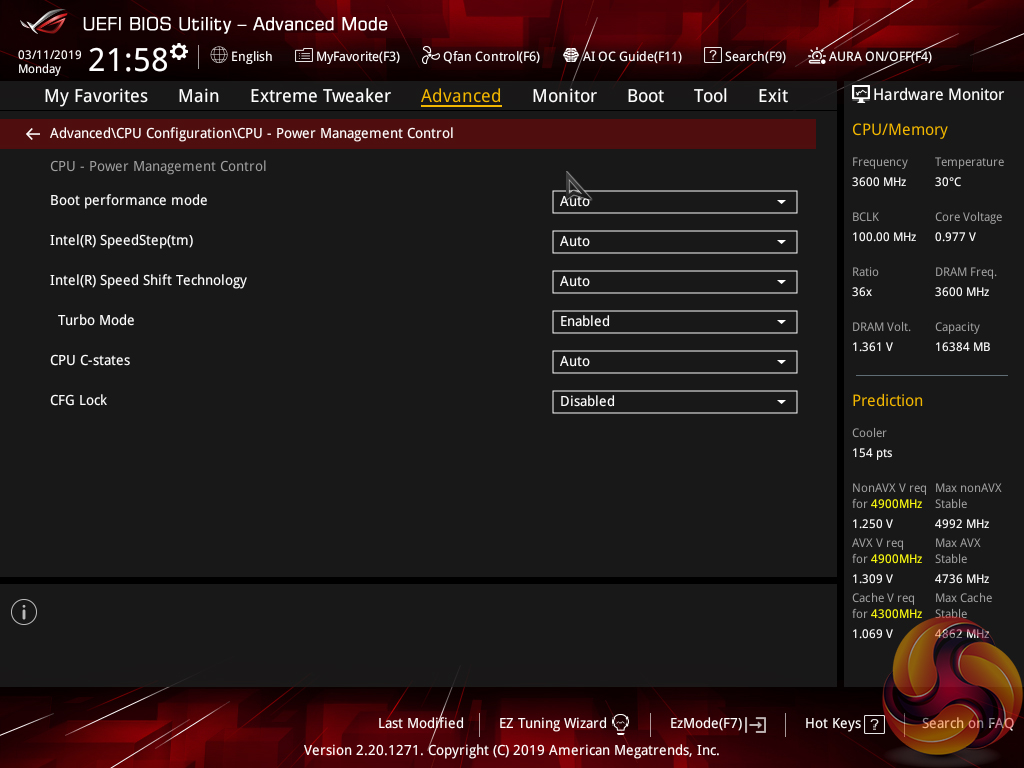Click the globe language icon
This screenshot has height=768, width=1024.
[219, 56]
